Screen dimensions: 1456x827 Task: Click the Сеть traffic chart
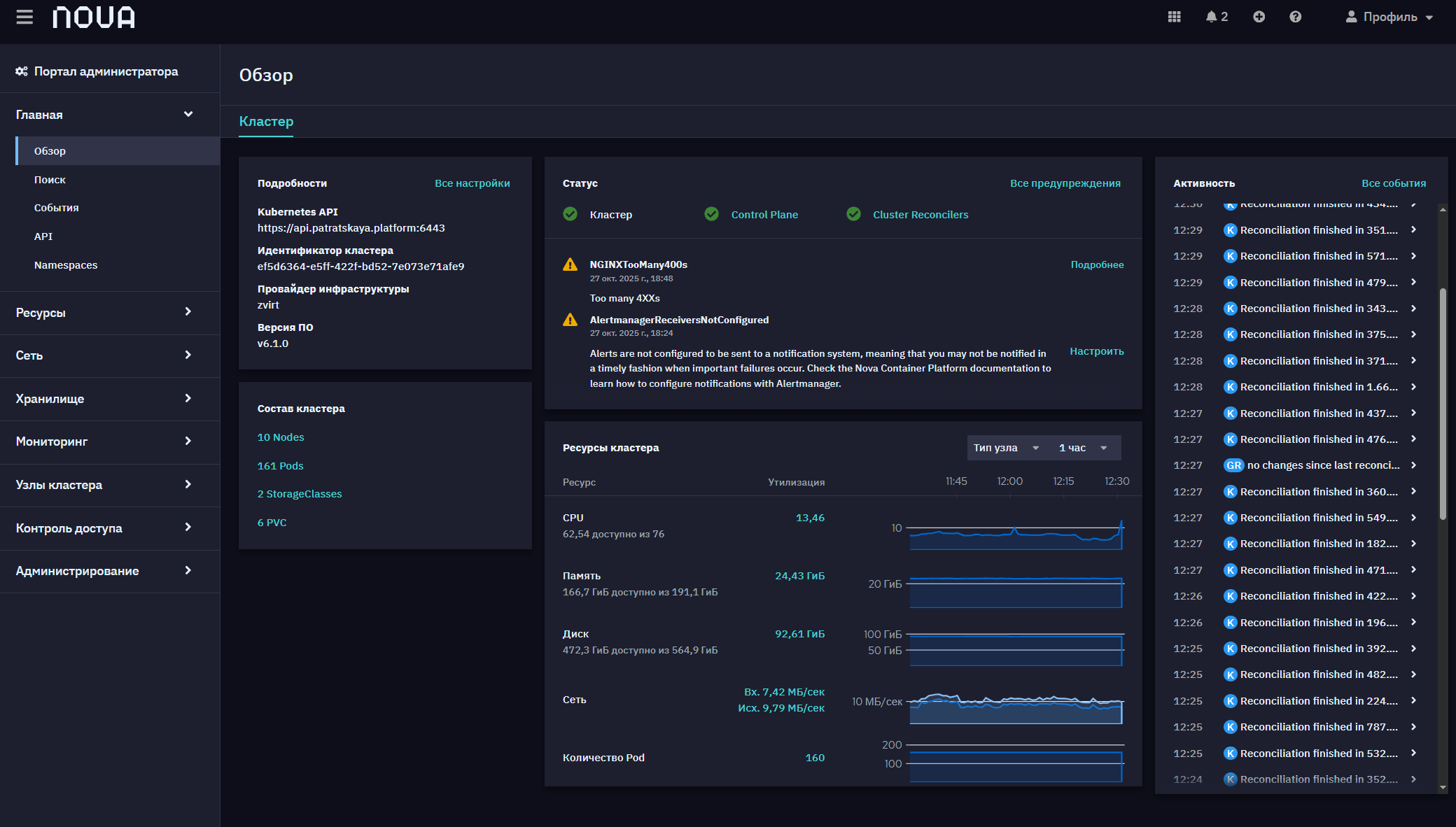(x=1016, y=708)
